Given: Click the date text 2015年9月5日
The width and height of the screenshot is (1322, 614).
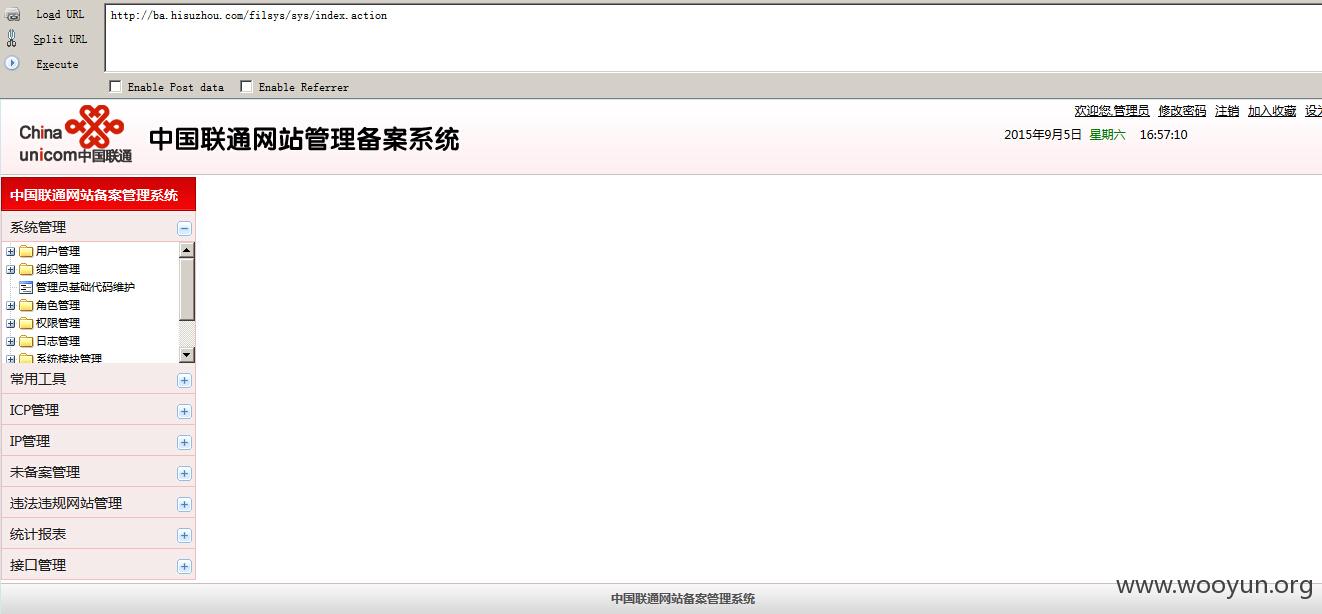Looking at the screenshot, I should point(1043,135).
